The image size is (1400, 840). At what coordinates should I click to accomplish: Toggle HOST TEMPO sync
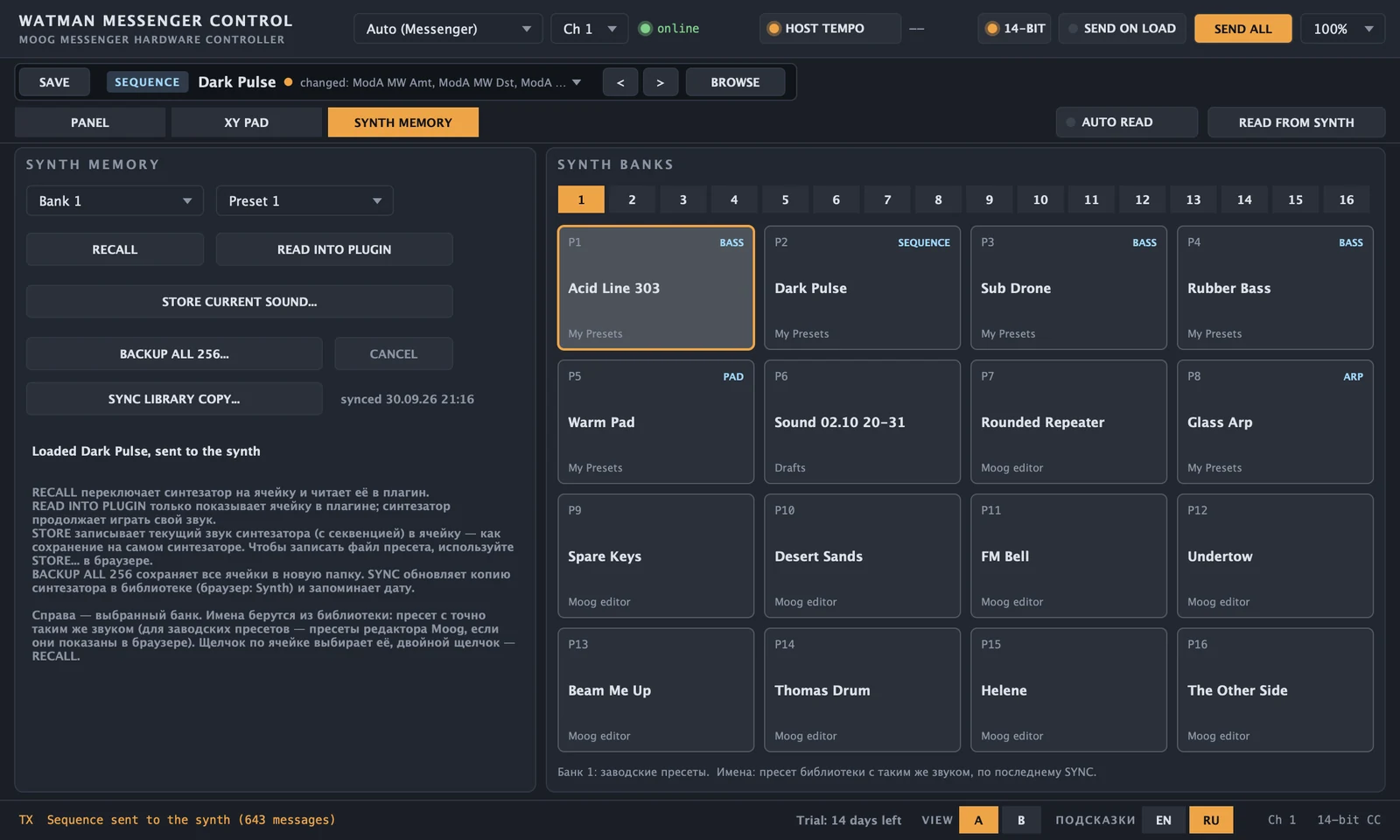click(829, 28)
